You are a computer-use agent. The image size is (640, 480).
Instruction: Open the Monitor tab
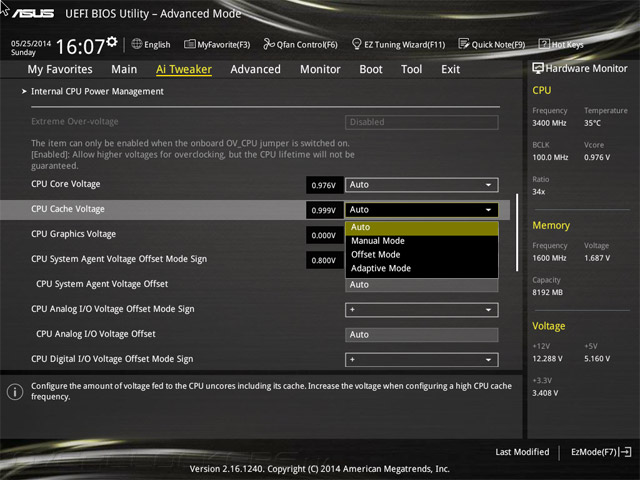pos(320,69)
